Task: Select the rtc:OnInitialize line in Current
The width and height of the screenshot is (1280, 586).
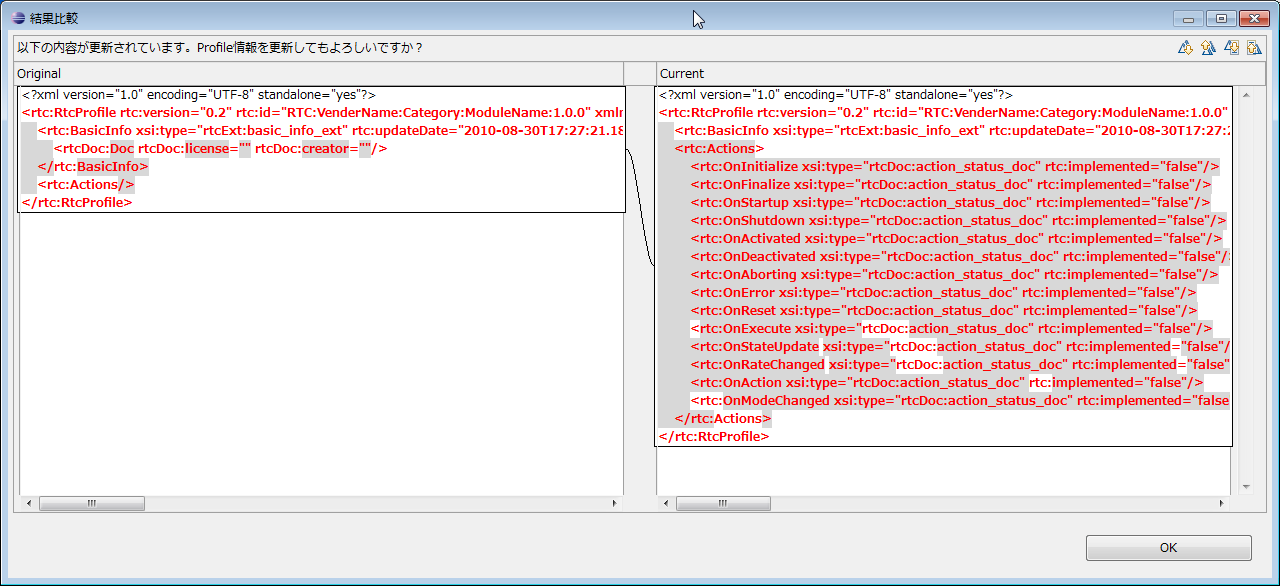Action: [955, 166]
